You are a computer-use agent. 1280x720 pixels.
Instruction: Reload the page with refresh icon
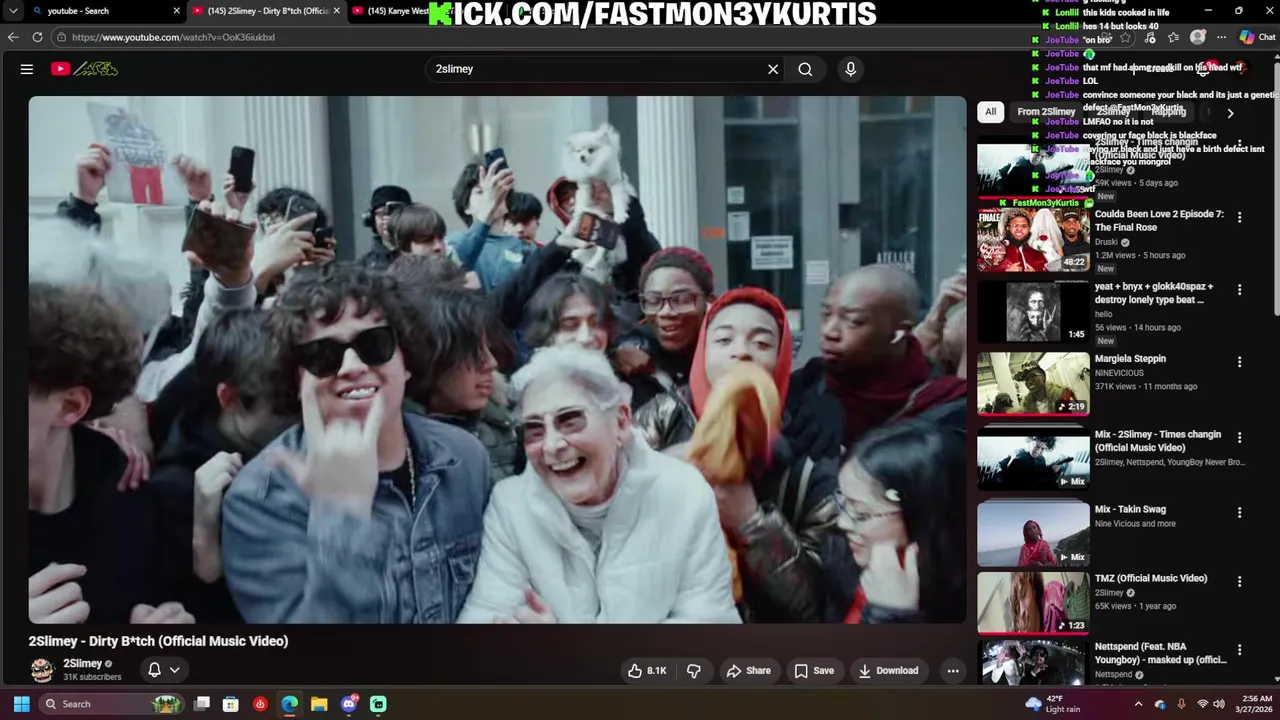coord(37,37)
